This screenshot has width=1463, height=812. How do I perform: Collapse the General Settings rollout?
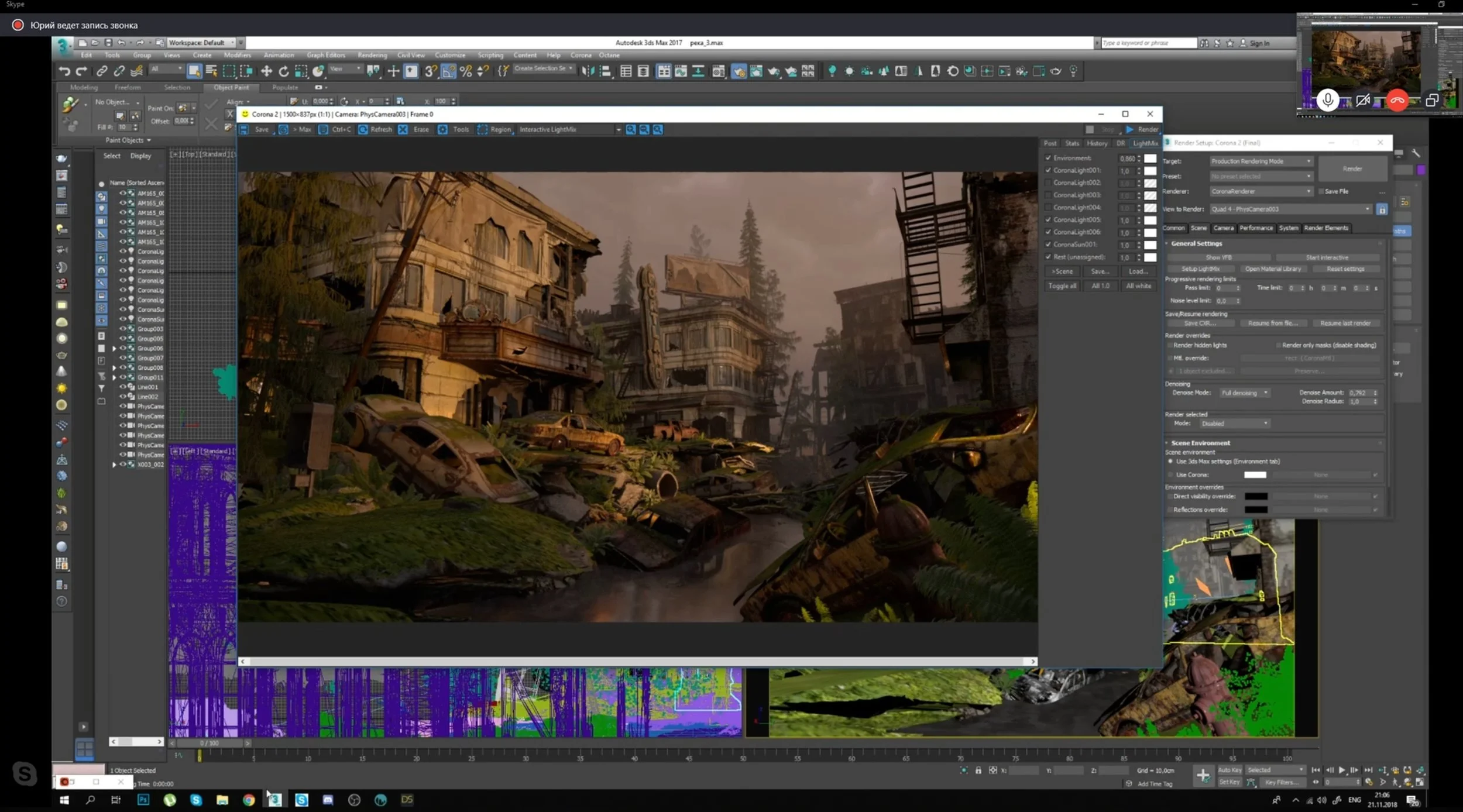click(1196, 243)
